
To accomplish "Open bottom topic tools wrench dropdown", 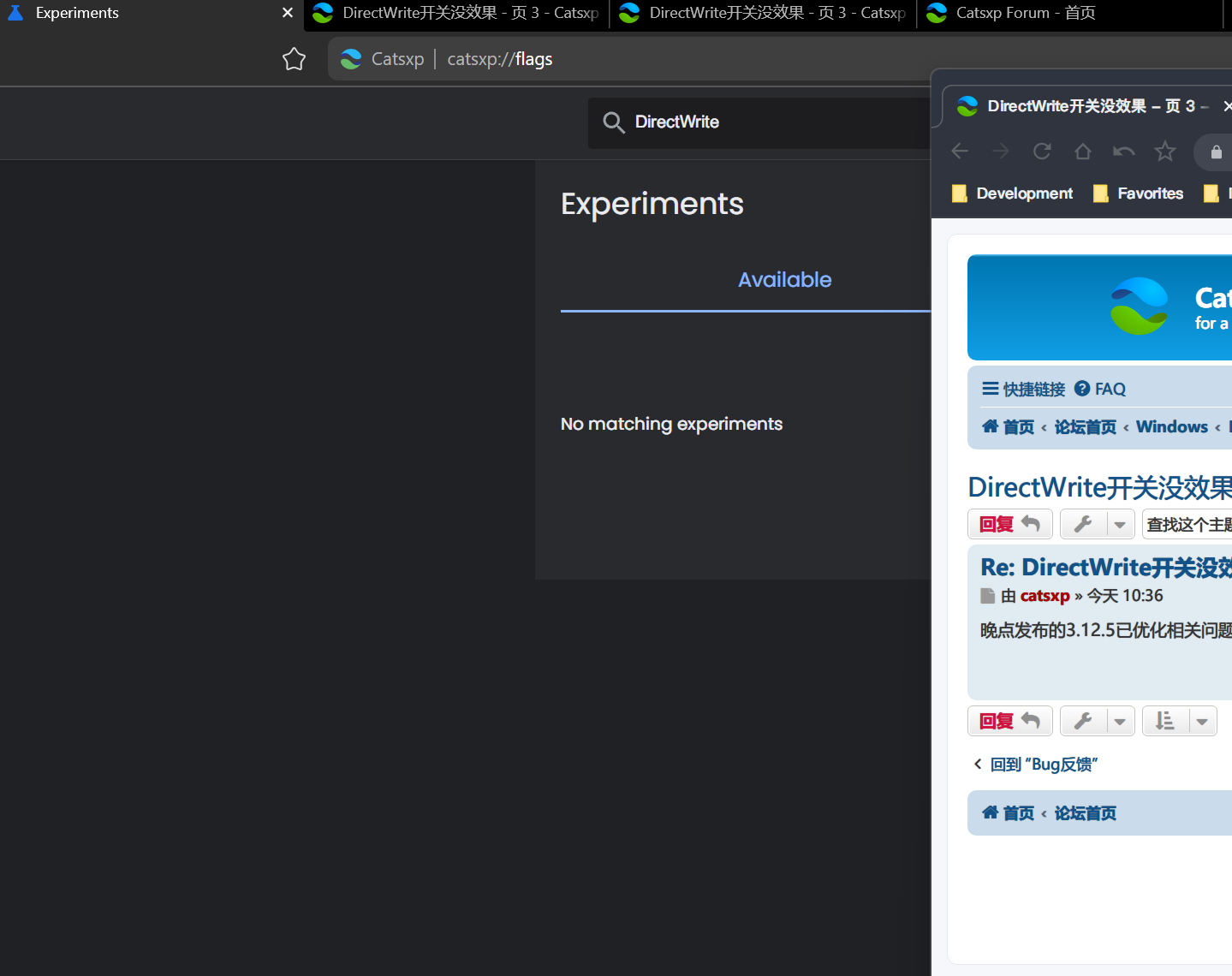I will click(x=1097, y=721).
